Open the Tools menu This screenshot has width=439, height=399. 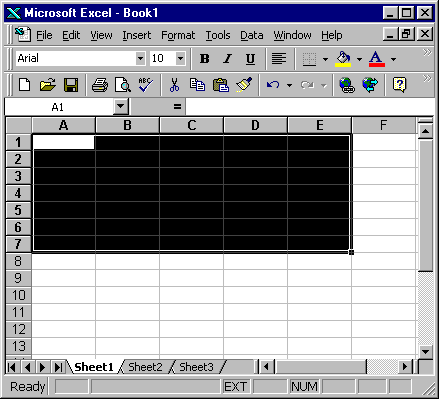pyautogui.click(x=218, y=35)
